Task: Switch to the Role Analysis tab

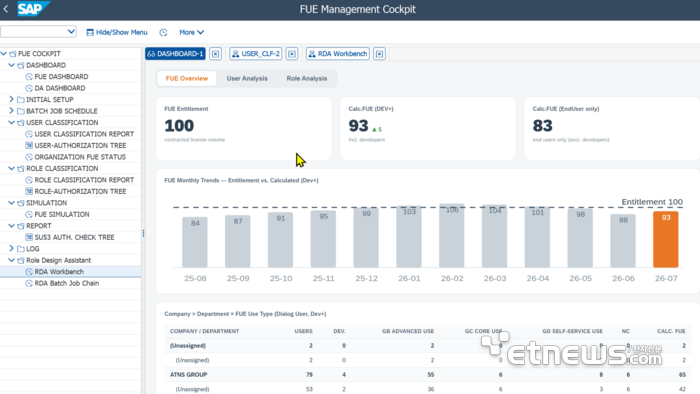Action: click(307, 79)
